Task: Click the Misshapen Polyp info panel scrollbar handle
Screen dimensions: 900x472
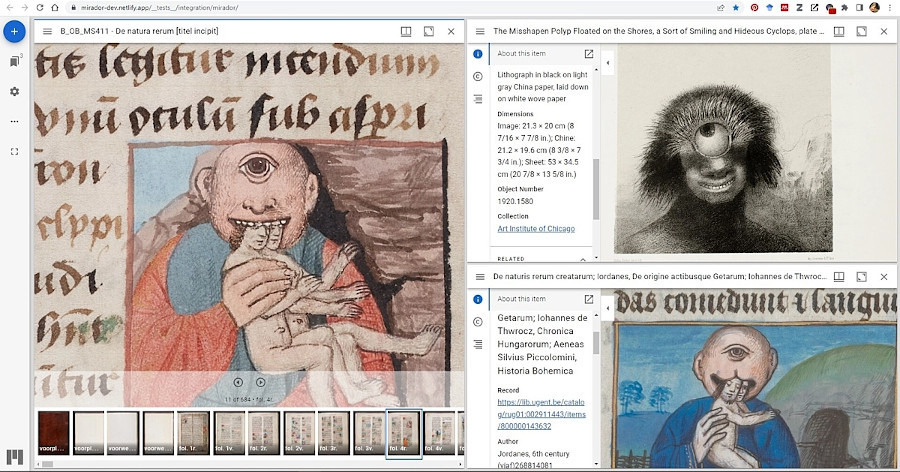Action: click(596, 189)
